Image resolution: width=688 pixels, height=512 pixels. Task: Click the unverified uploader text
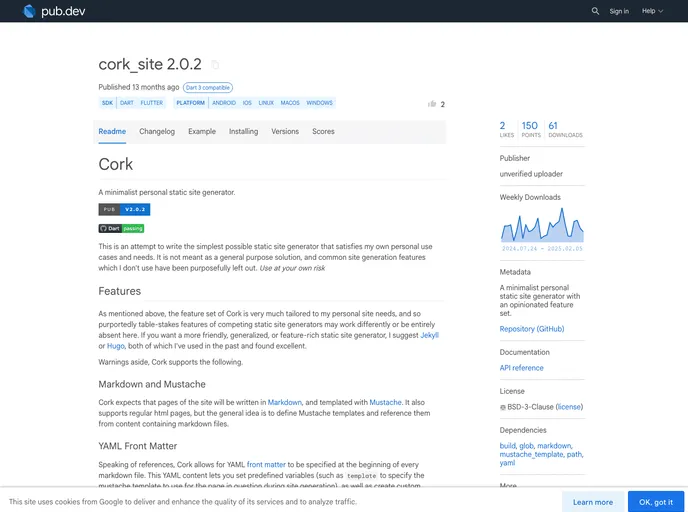531,174
